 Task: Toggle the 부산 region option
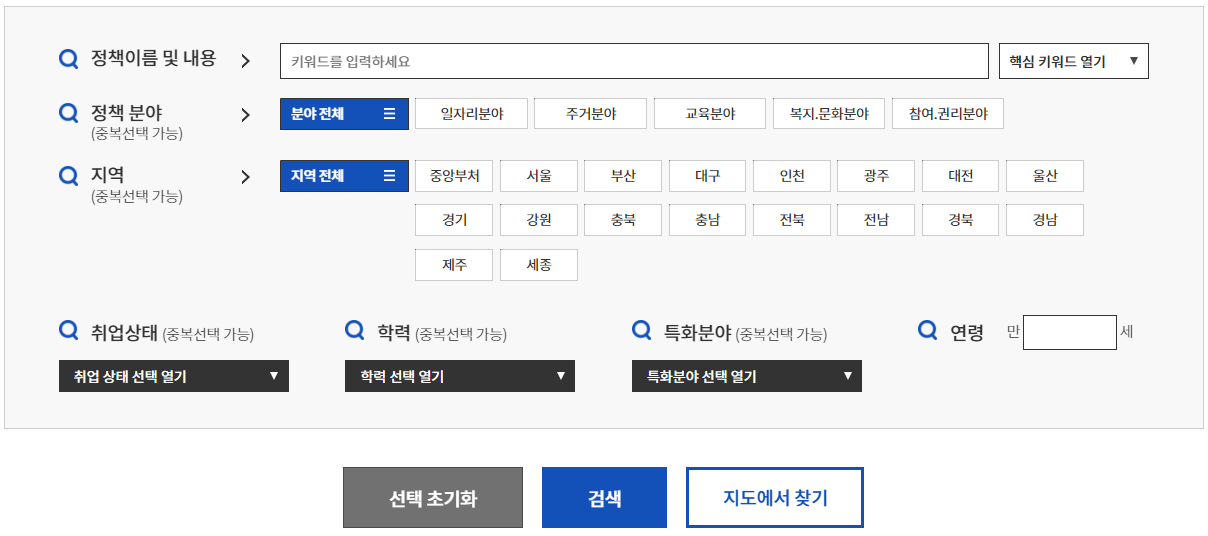[x=623, y=176]
